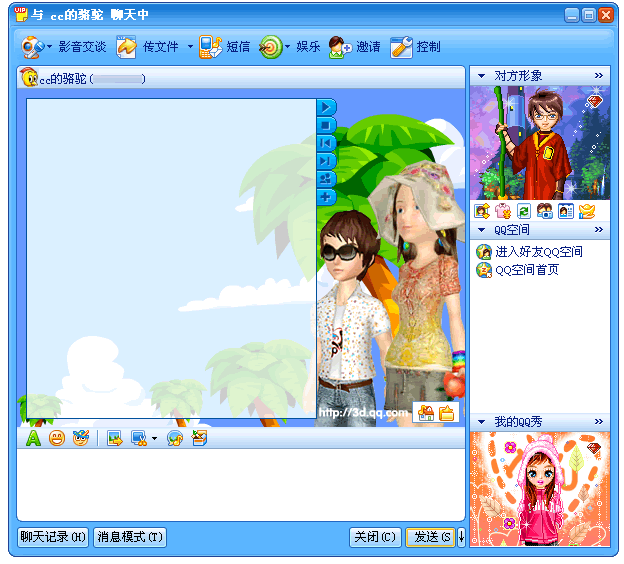Skip to next 3D show scene

click(x=326, y=161)
